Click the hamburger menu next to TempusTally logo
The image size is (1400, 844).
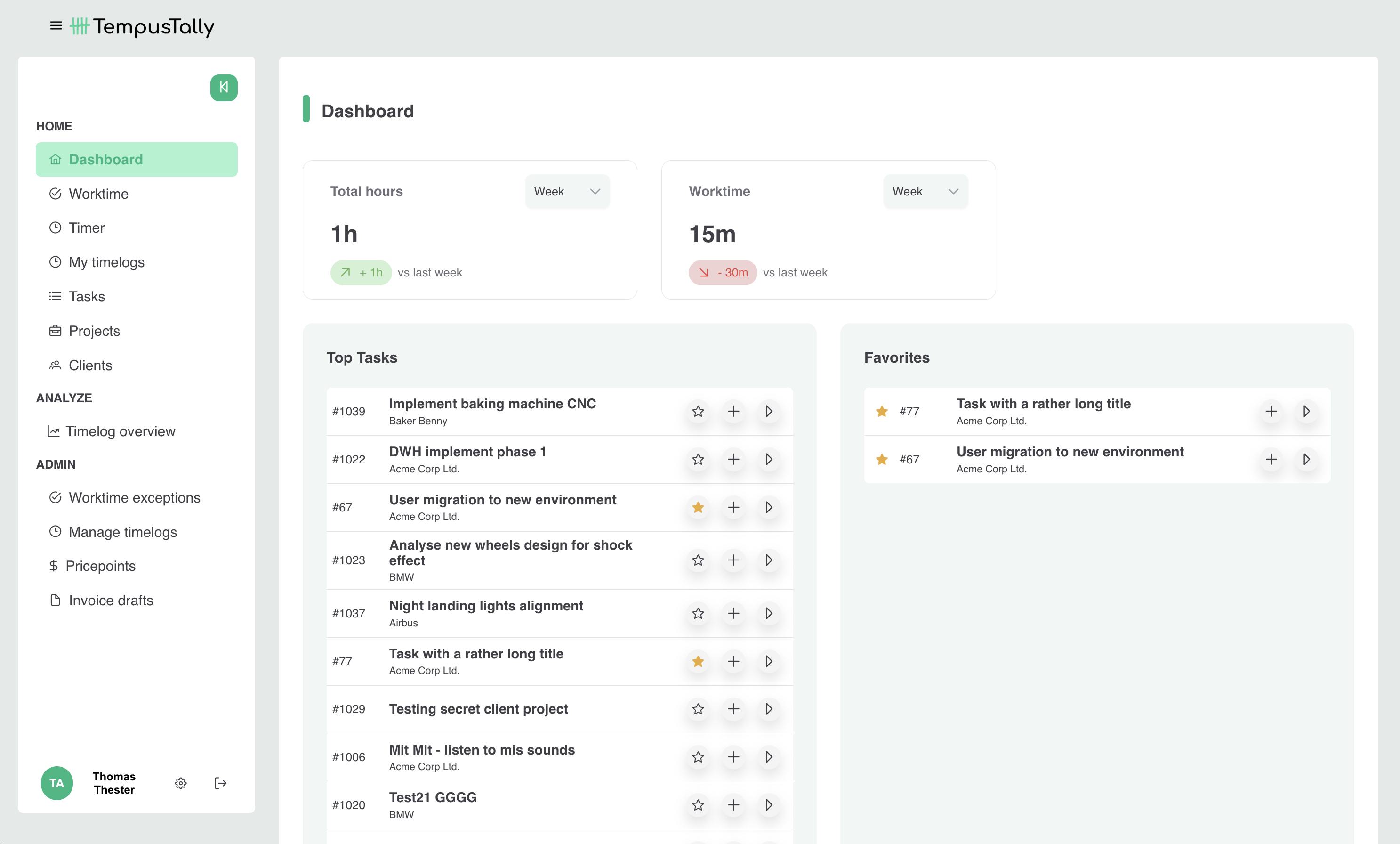coord(56,25)
